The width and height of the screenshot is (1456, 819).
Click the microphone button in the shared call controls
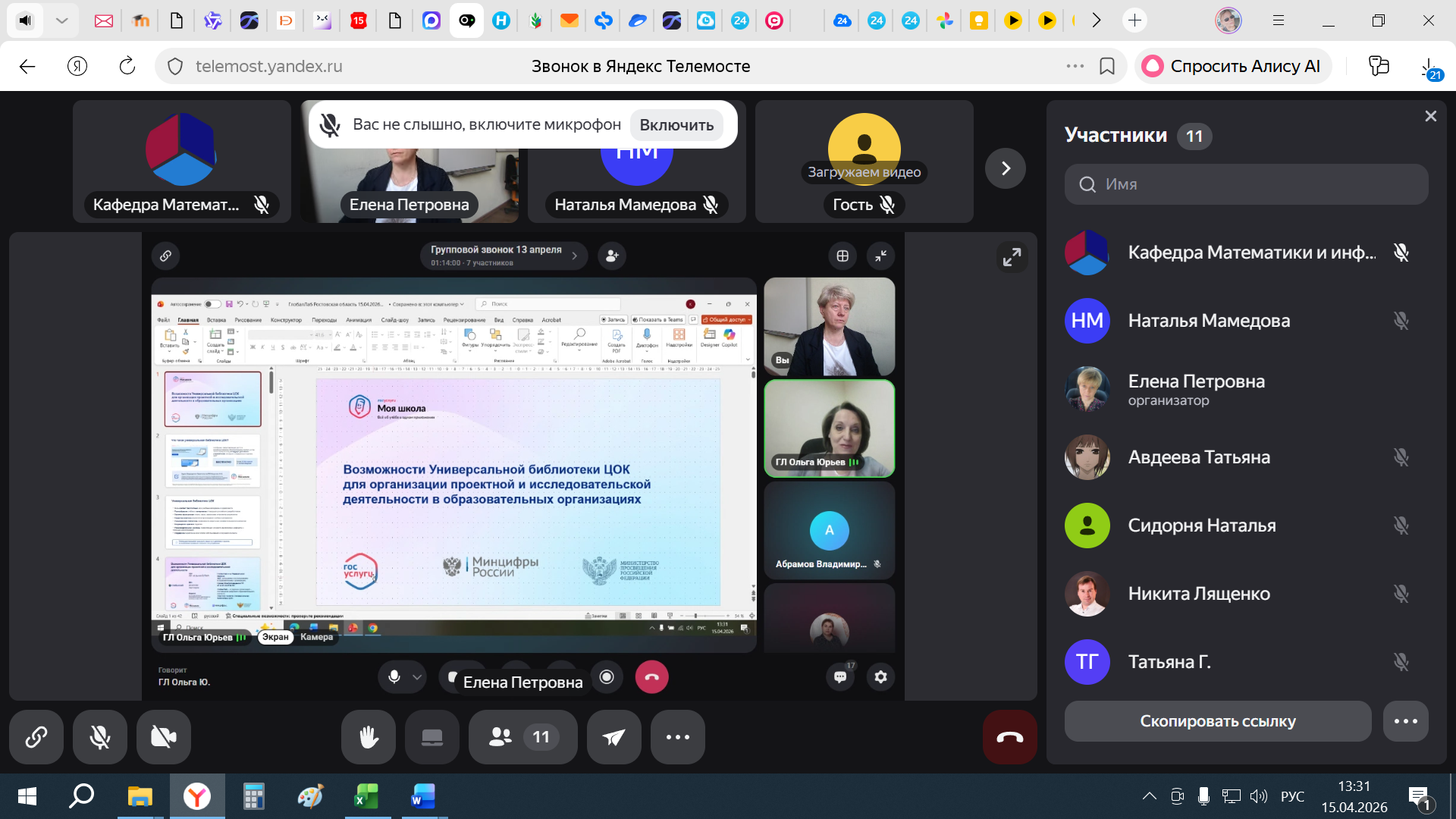pos(394,676)
